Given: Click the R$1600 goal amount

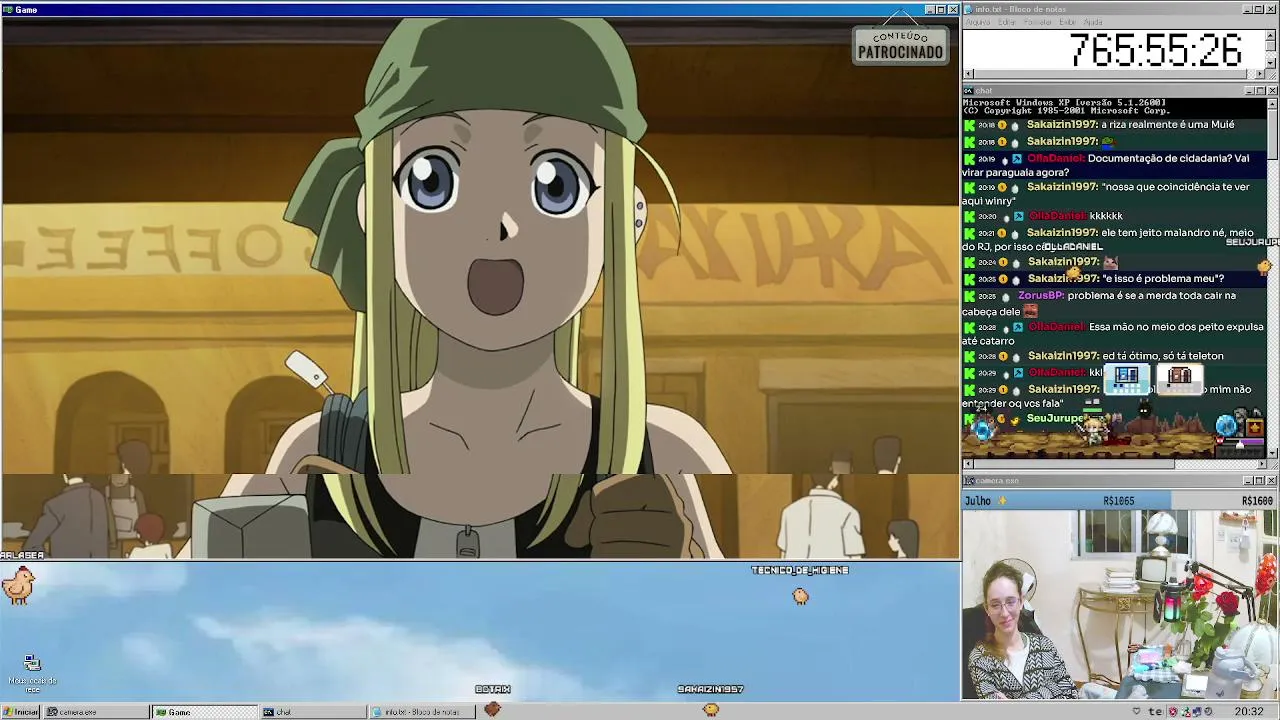Looking at the screenshot, I should (1258, 501).
